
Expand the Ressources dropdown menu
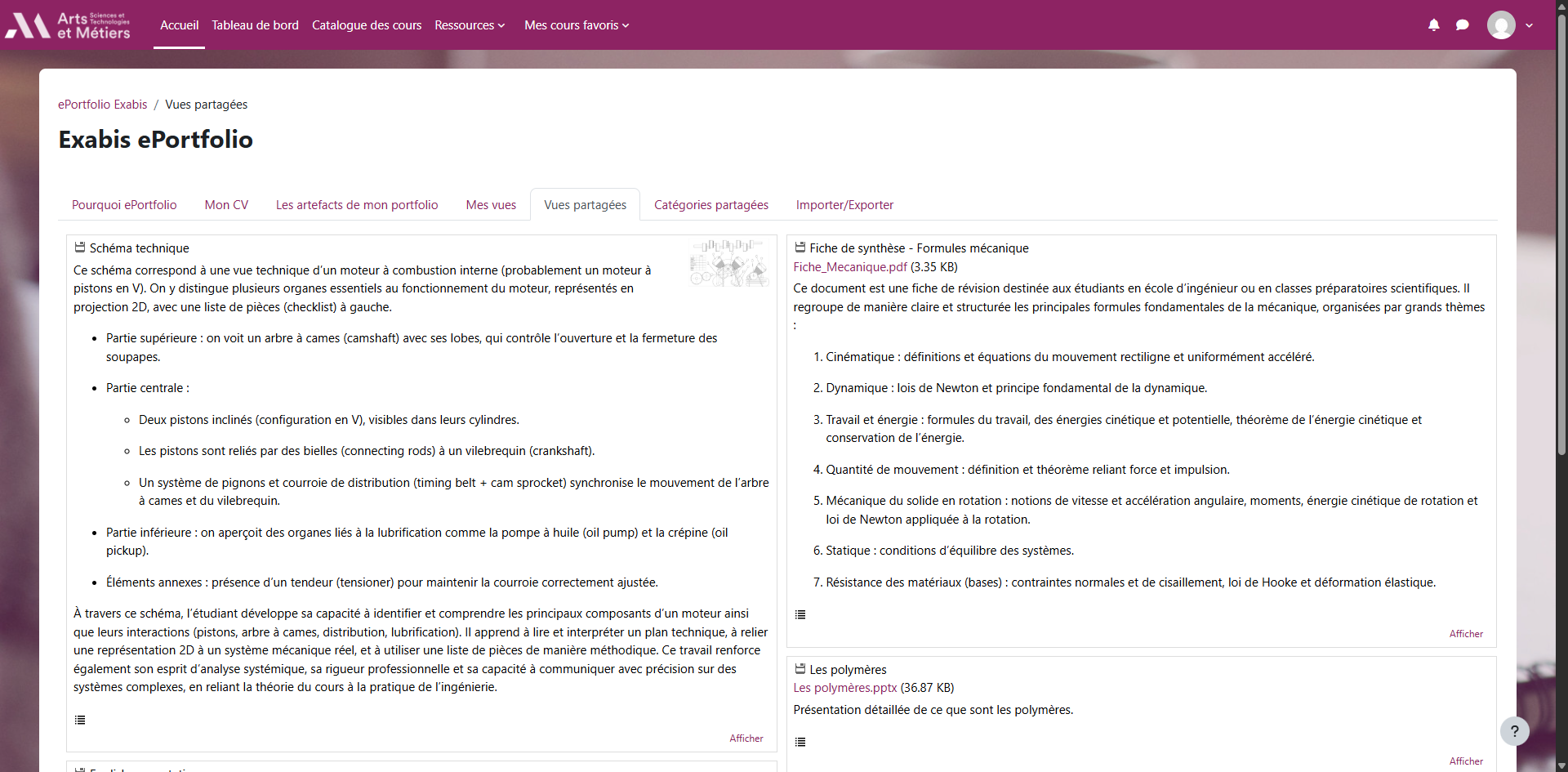[x=470, y=25]
